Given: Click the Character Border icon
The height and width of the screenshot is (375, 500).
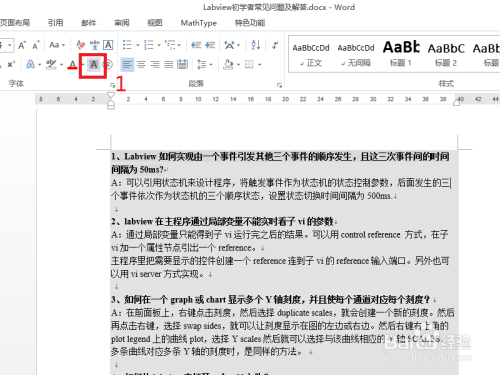Looking at the screenshot, I should (108, 45).
